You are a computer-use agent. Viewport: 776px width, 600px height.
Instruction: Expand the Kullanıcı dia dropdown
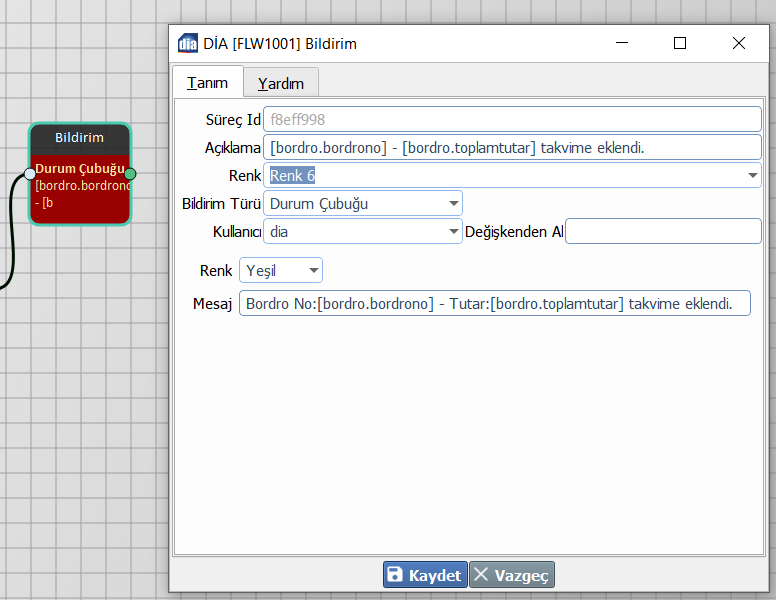coord(363,232)
